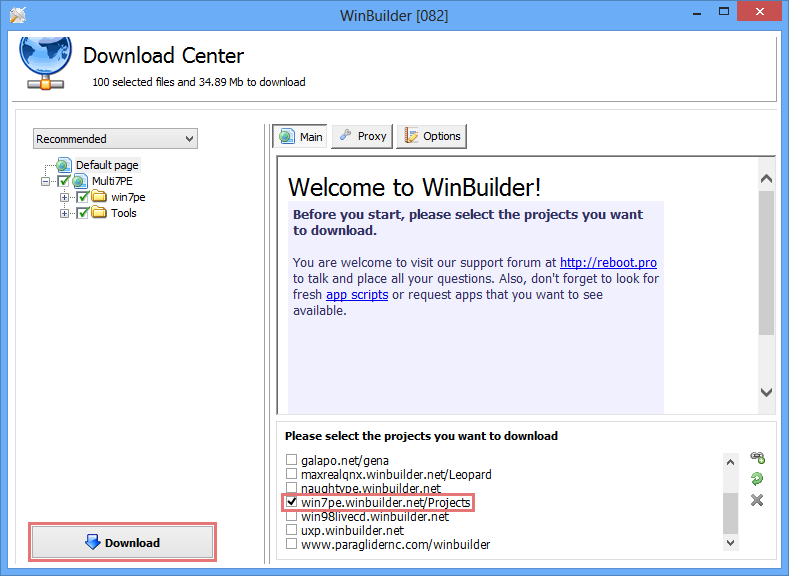Select the Tools tree label

124,213
